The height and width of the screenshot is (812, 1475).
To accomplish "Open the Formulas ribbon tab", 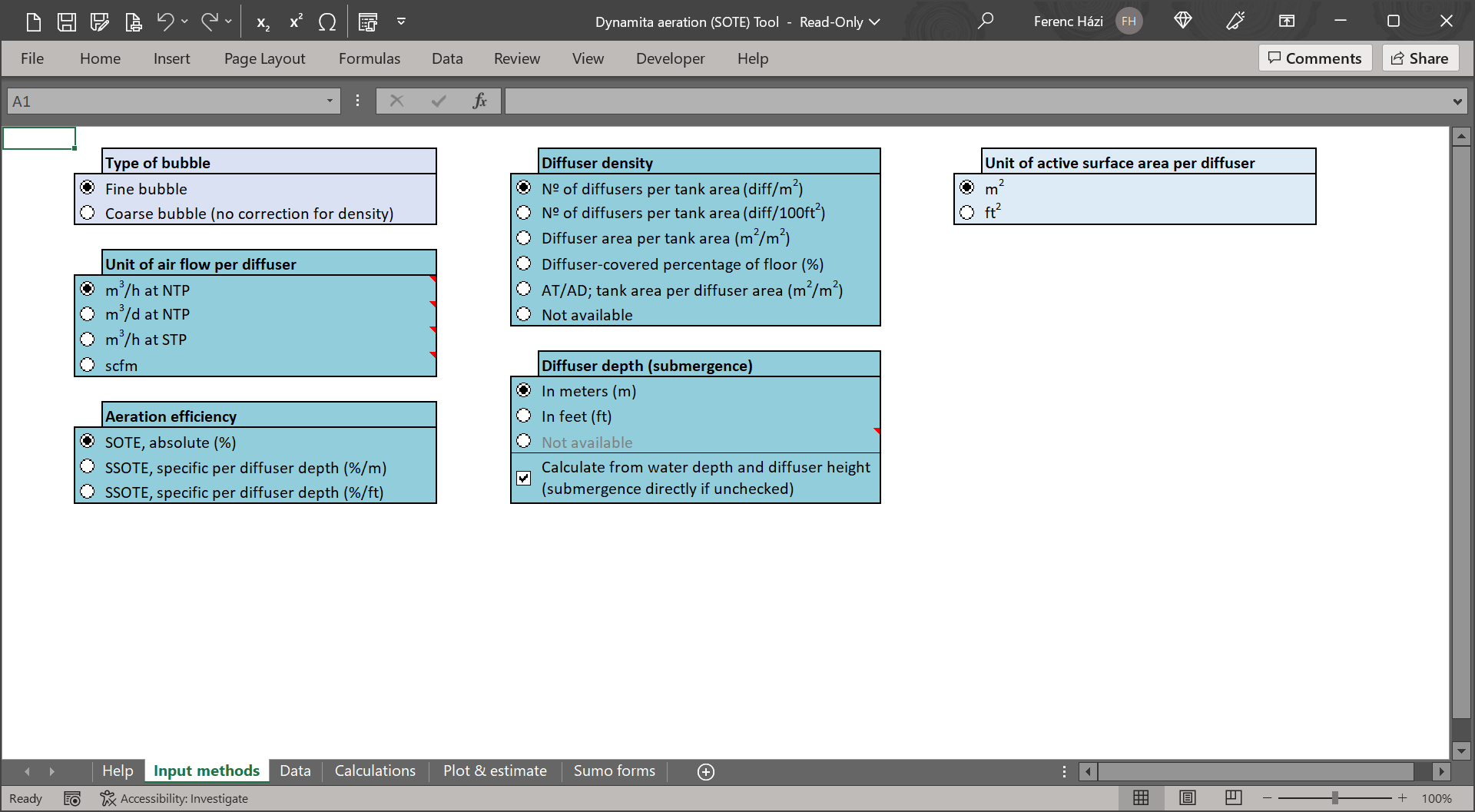I will [369, 58].
